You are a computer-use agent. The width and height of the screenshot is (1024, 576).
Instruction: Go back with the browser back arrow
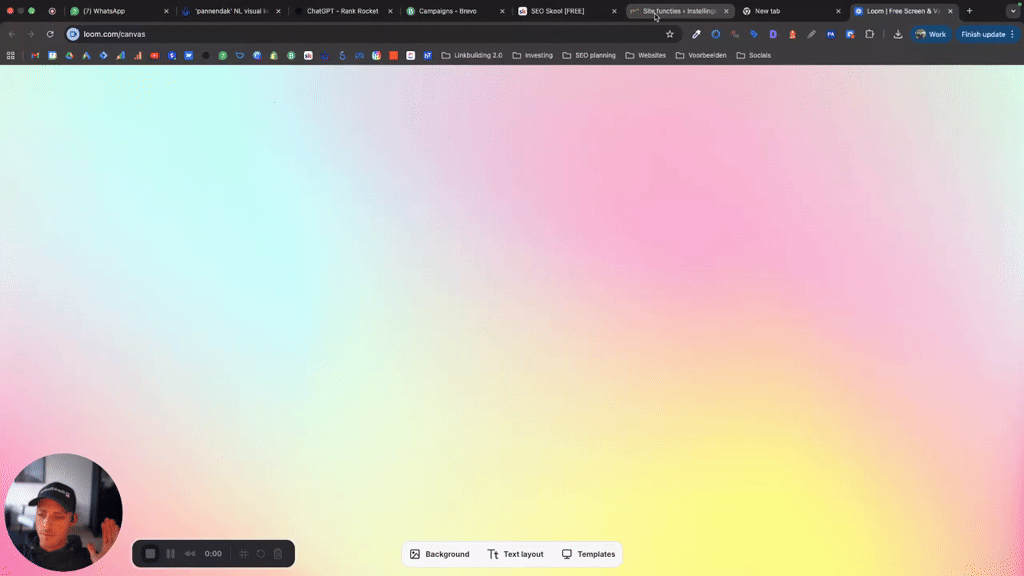click(x=12, y=34)
